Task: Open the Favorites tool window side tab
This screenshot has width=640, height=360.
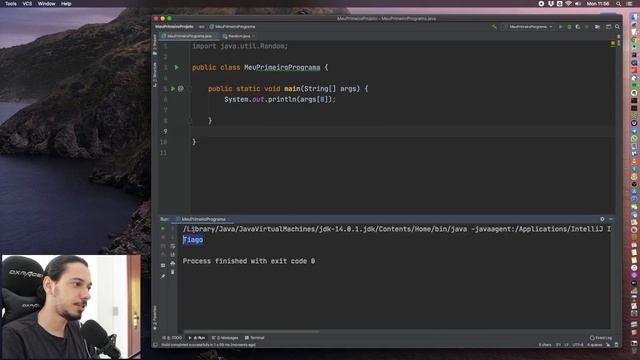Action: pos(155,317)
